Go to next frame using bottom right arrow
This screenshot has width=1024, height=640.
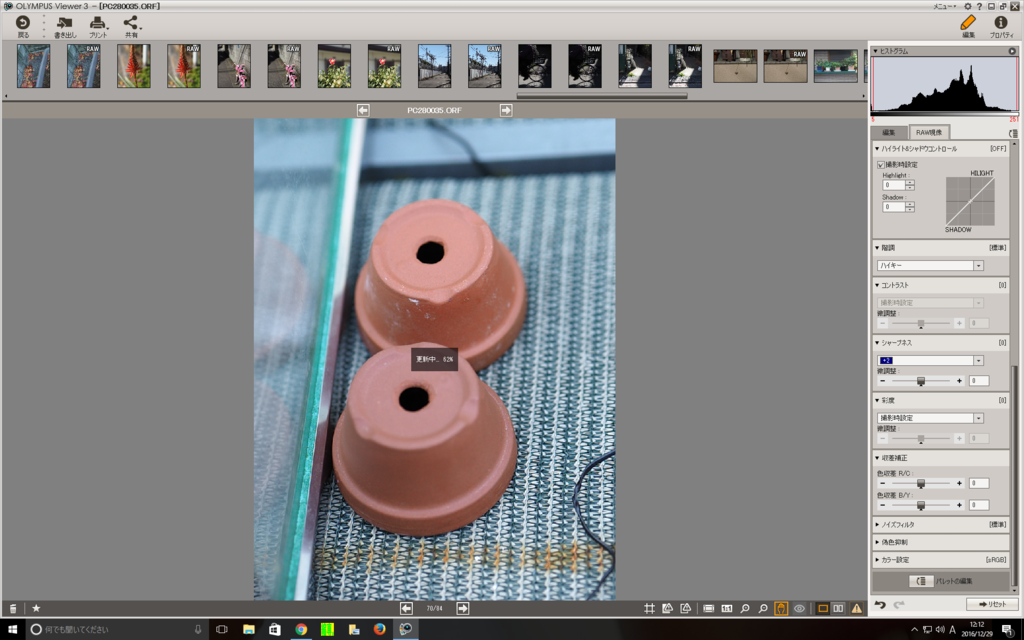point(462,608)
